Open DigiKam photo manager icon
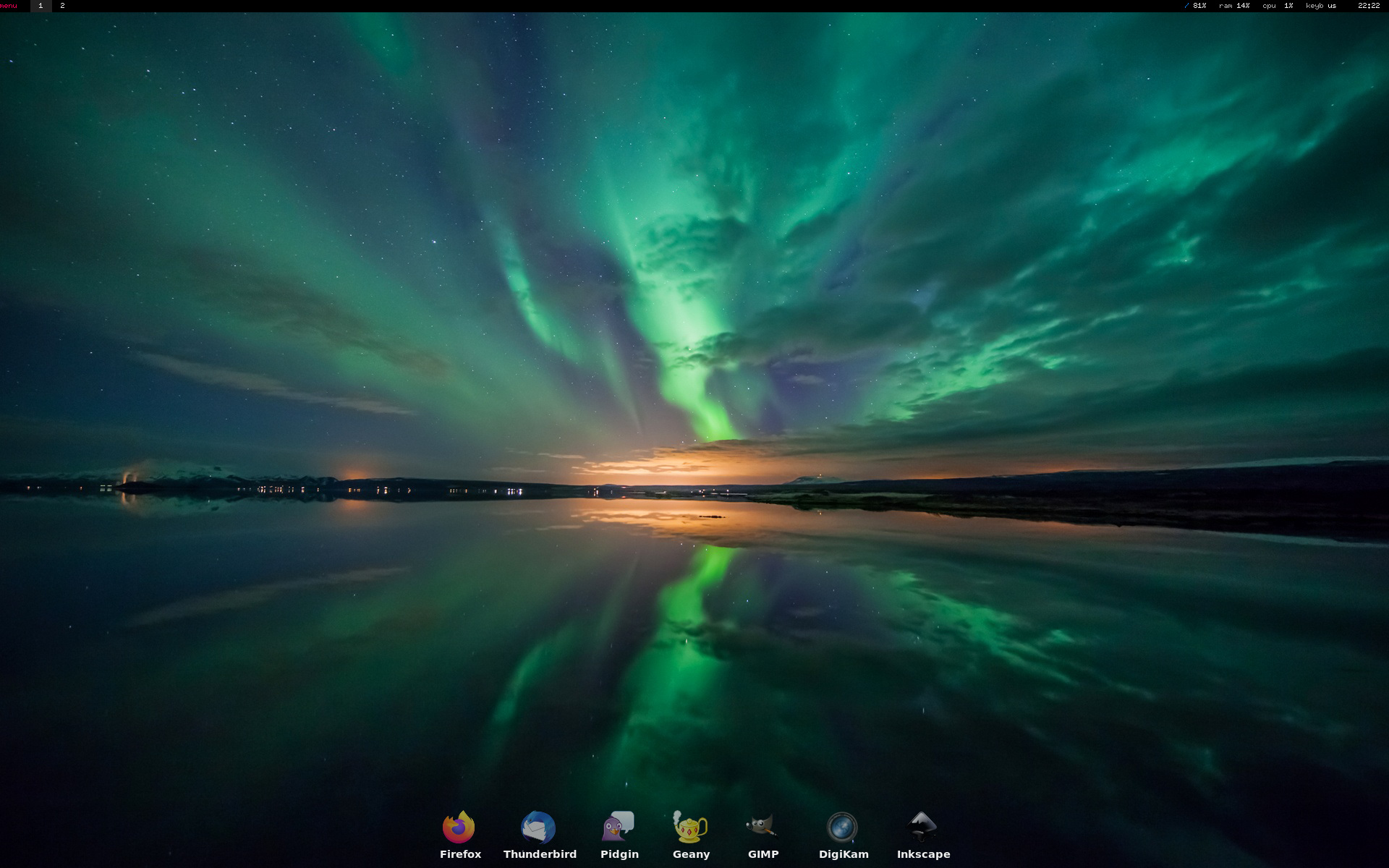Screen dimensions: 1389x868 [842, 827]
